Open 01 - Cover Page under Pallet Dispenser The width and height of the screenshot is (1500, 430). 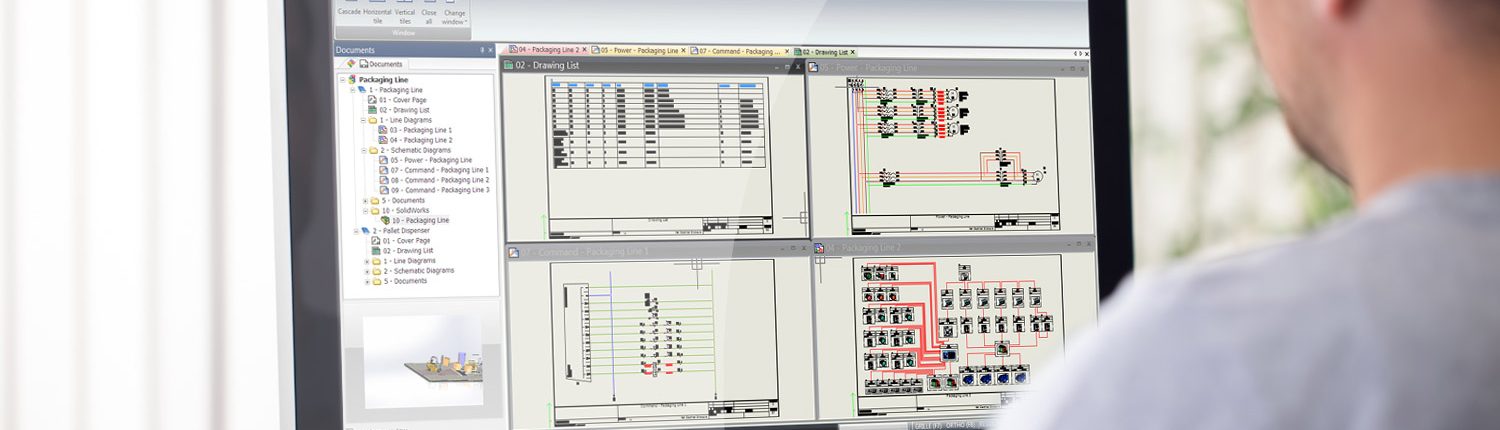pos(407,240)
